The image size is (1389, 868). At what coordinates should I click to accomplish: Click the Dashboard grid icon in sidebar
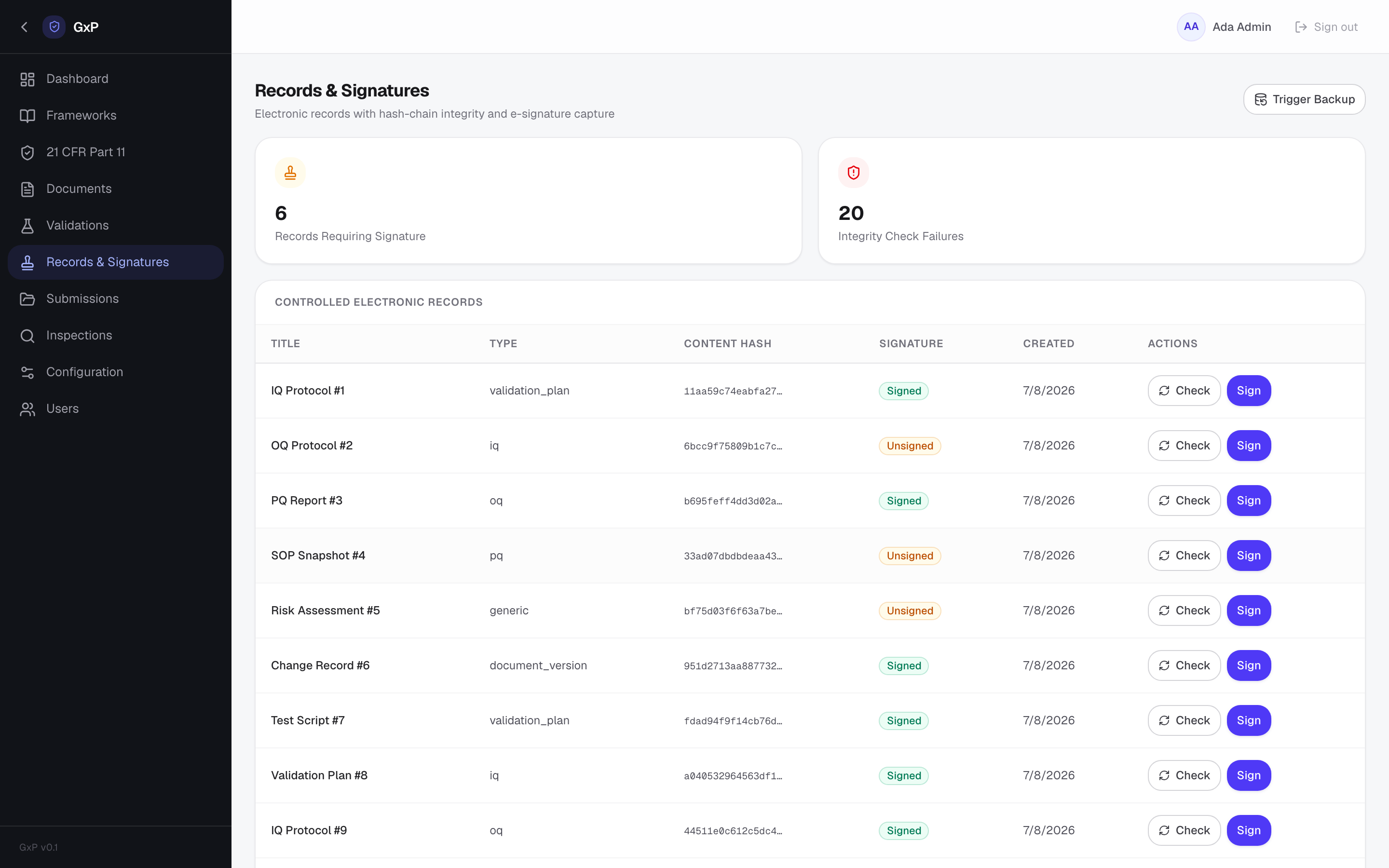coord(27,79)
